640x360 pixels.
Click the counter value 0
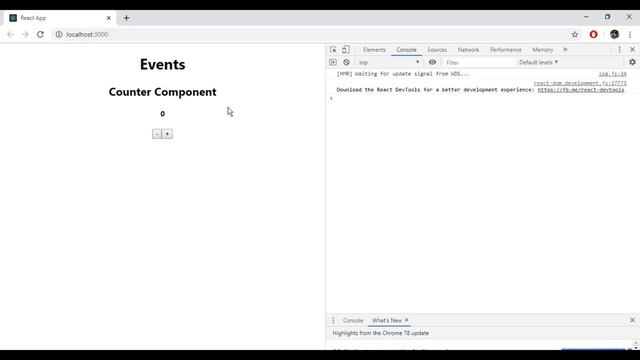[162, 114]
